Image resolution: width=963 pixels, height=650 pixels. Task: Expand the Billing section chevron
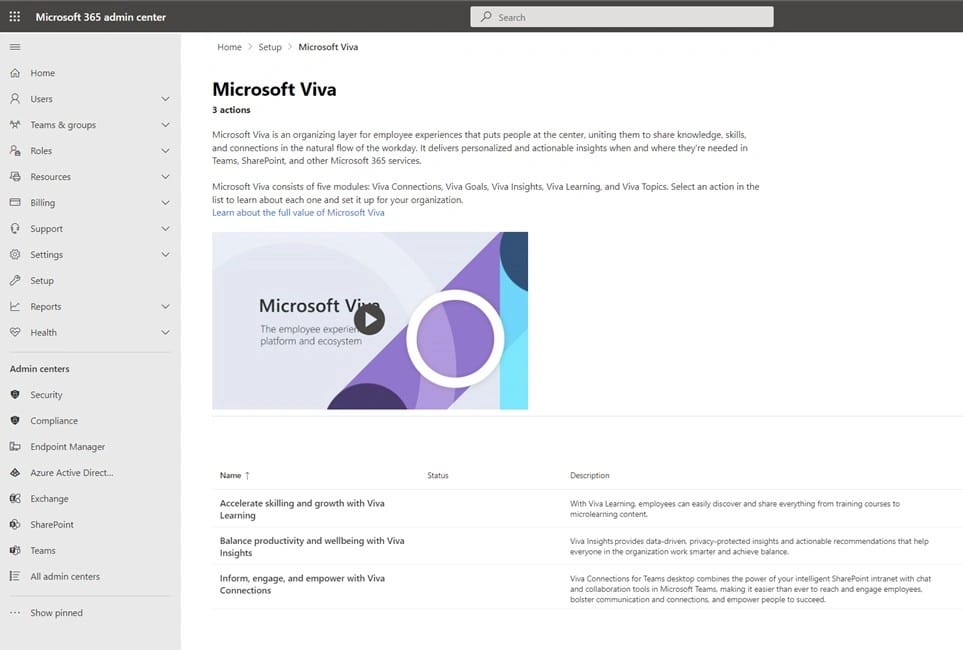click(x=165, y=203)
